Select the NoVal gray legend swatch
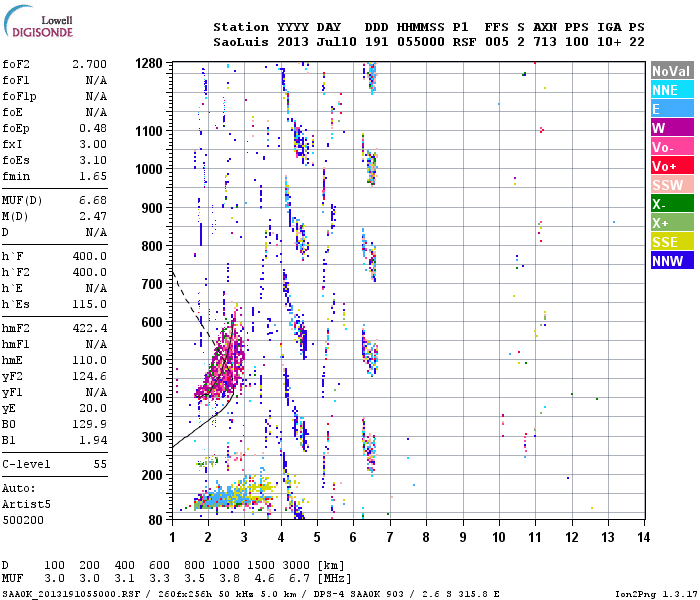 (672, 71)
